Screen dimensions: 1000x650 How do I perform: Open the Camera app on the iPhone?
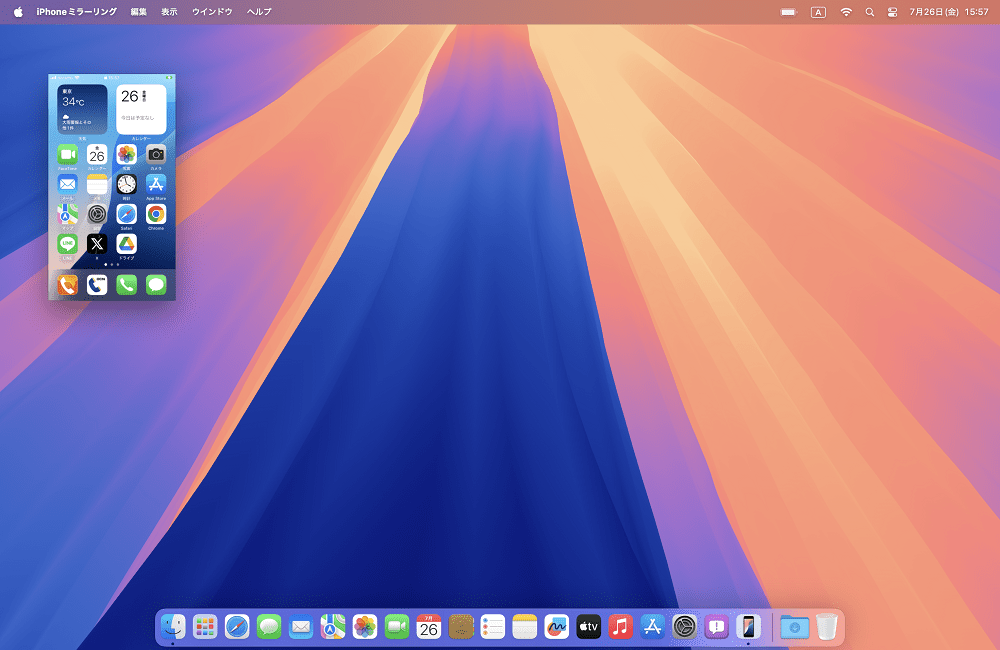click(x=156, y=154)
